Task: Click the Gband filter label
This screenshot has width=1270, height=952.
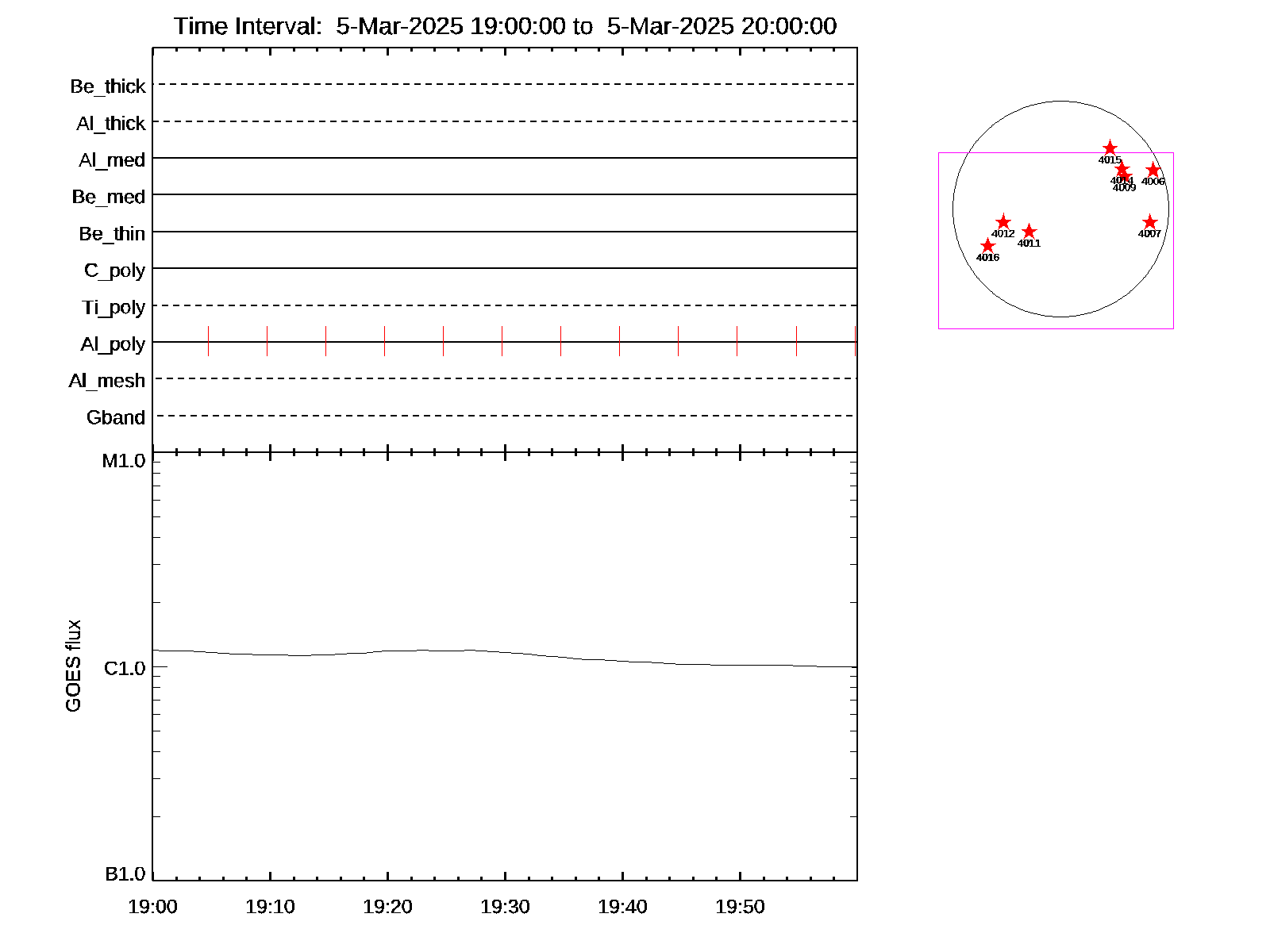Action: pyautogui.click(x=116, y=417)
